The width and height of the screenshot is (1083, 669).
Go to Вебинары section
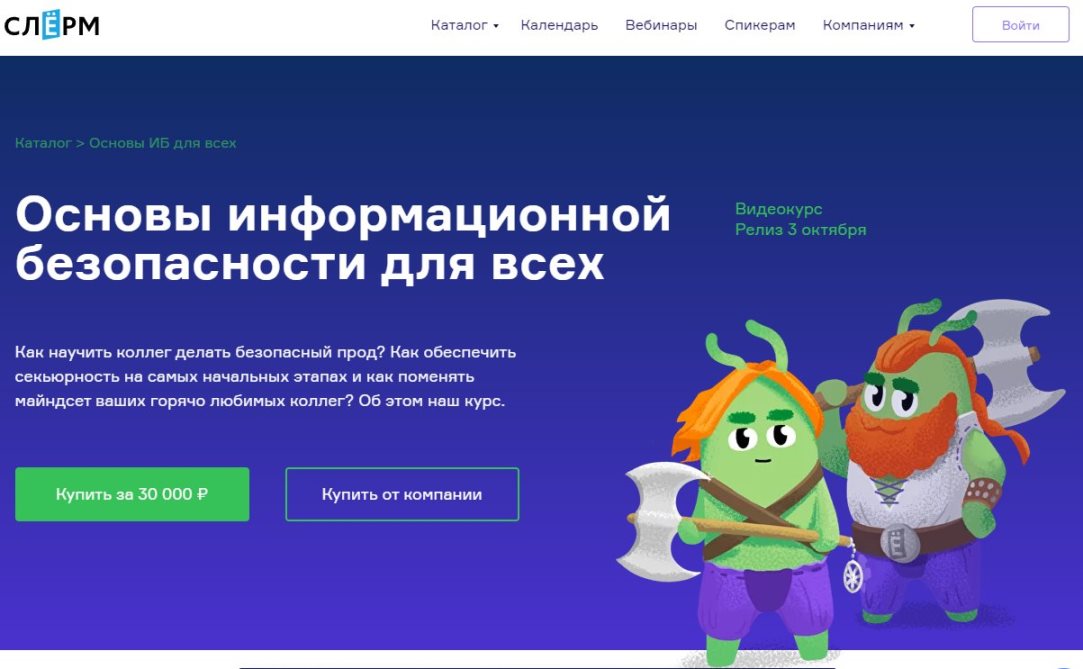(661, 26)
